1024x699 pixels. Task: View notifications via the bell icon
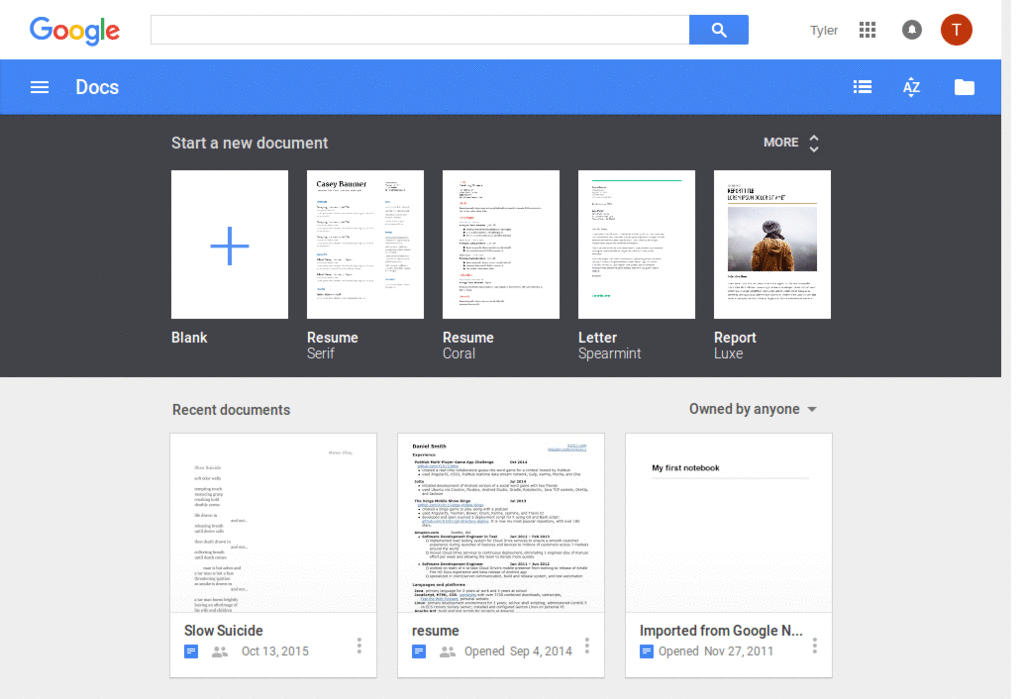[911, 29]
